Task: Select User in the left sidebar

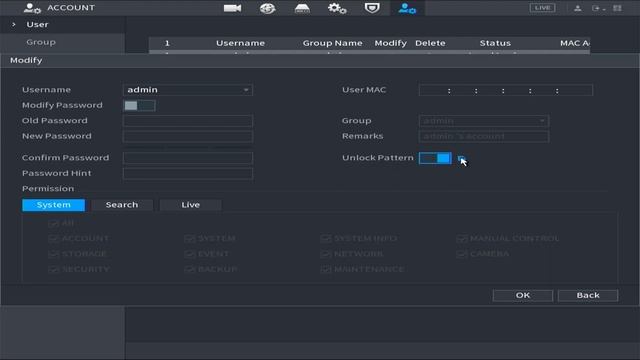Action: tap(37, 24)
